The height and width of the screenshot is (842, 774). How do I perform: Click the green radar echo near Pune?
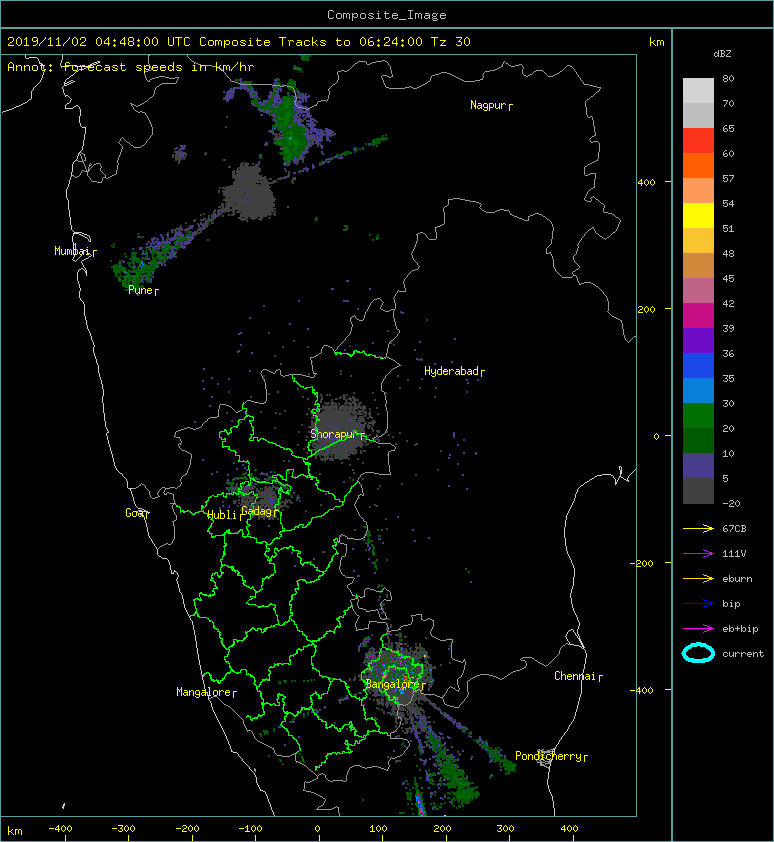(x=141, y=266)
